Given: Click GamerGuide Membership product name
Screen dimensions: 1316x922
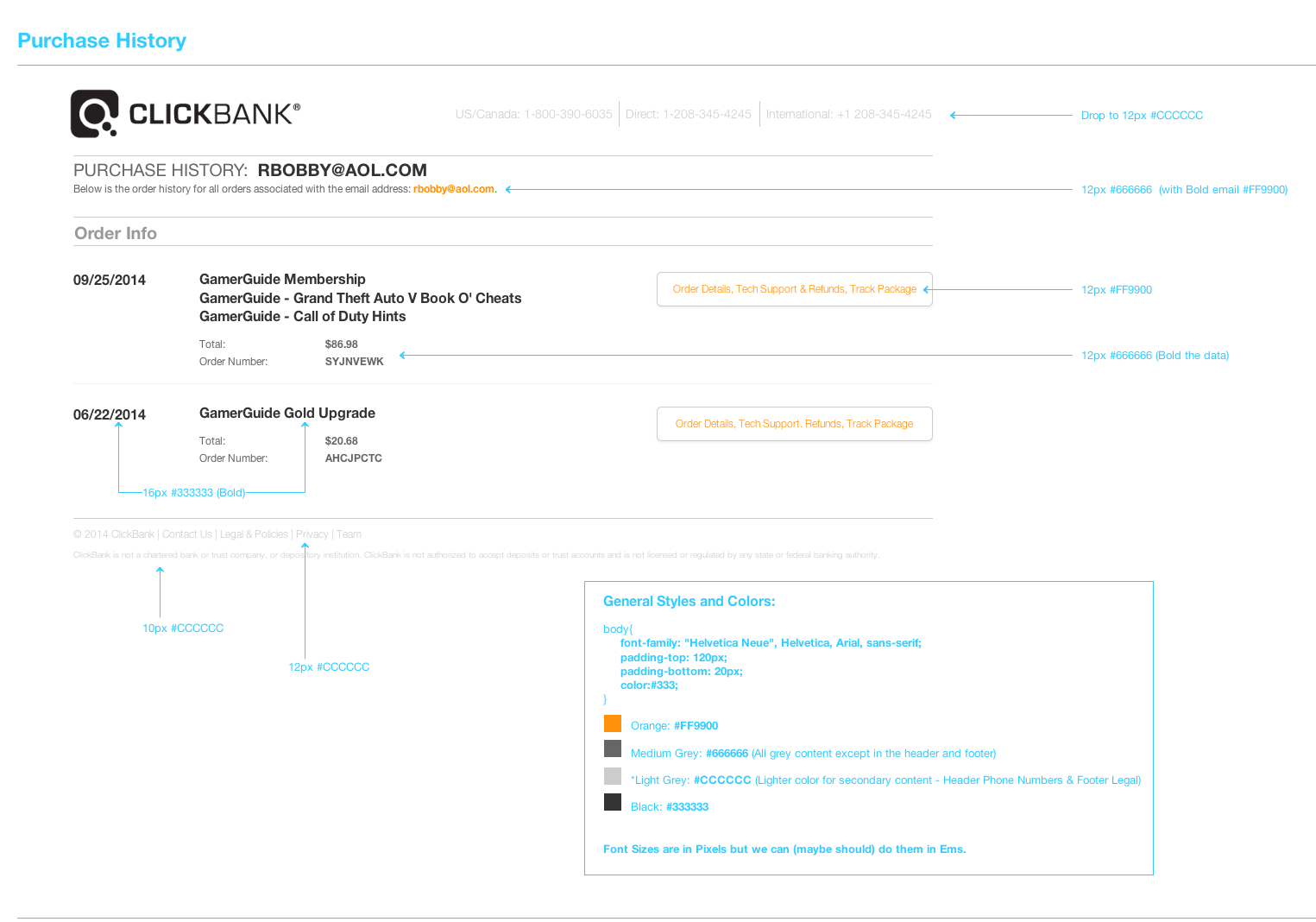Looking at the screenshot, I should pos(282,279).
